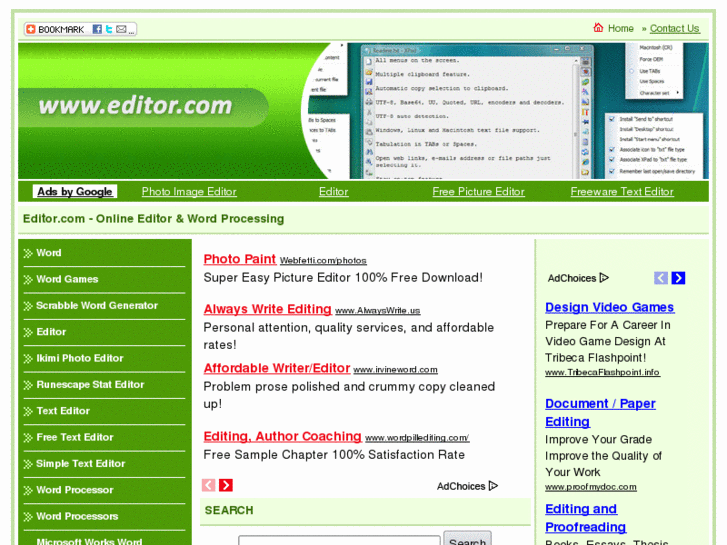Select Word in the sidebar menu
Screen dimensions: 727x545
click(49, 253)
